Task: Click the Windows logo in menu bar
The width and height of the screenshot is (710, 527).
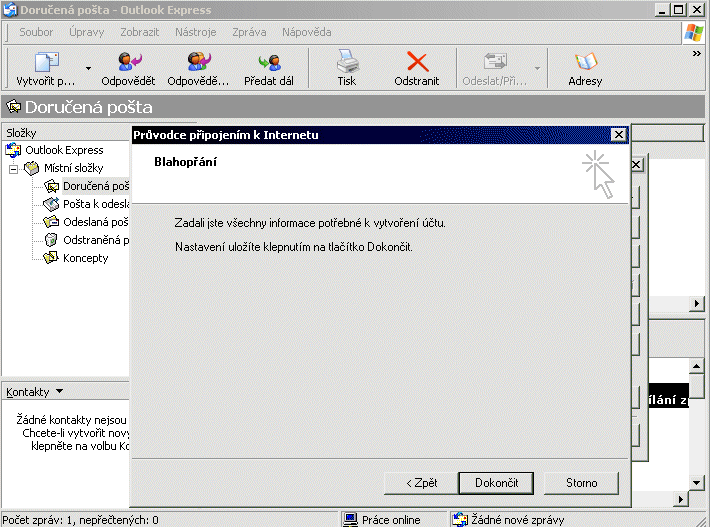Action: (694, 33)
